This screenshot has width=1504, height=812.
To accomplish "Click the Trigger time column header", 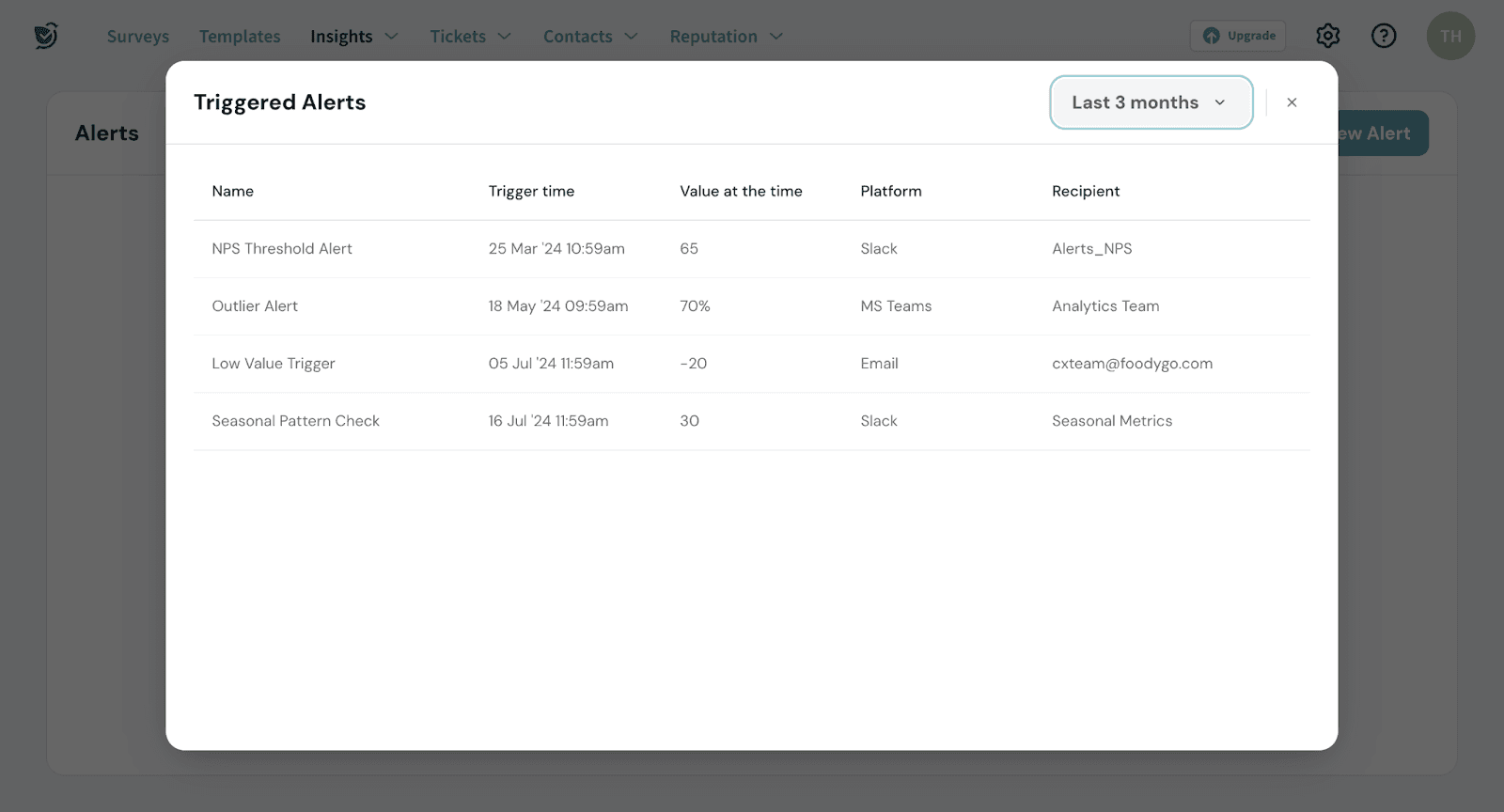I will 531,192.
